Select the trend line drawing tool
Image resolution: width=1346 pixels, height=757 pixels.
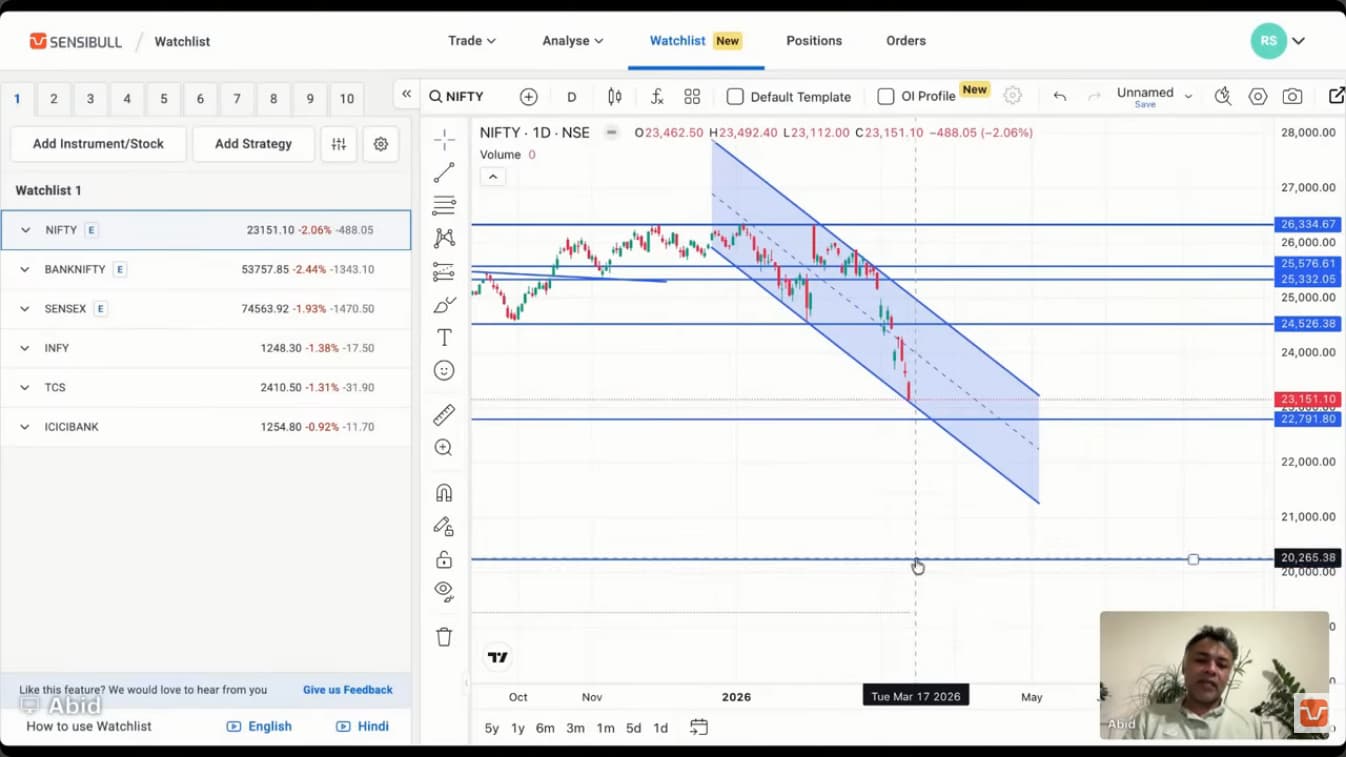(x=444, y=173)
